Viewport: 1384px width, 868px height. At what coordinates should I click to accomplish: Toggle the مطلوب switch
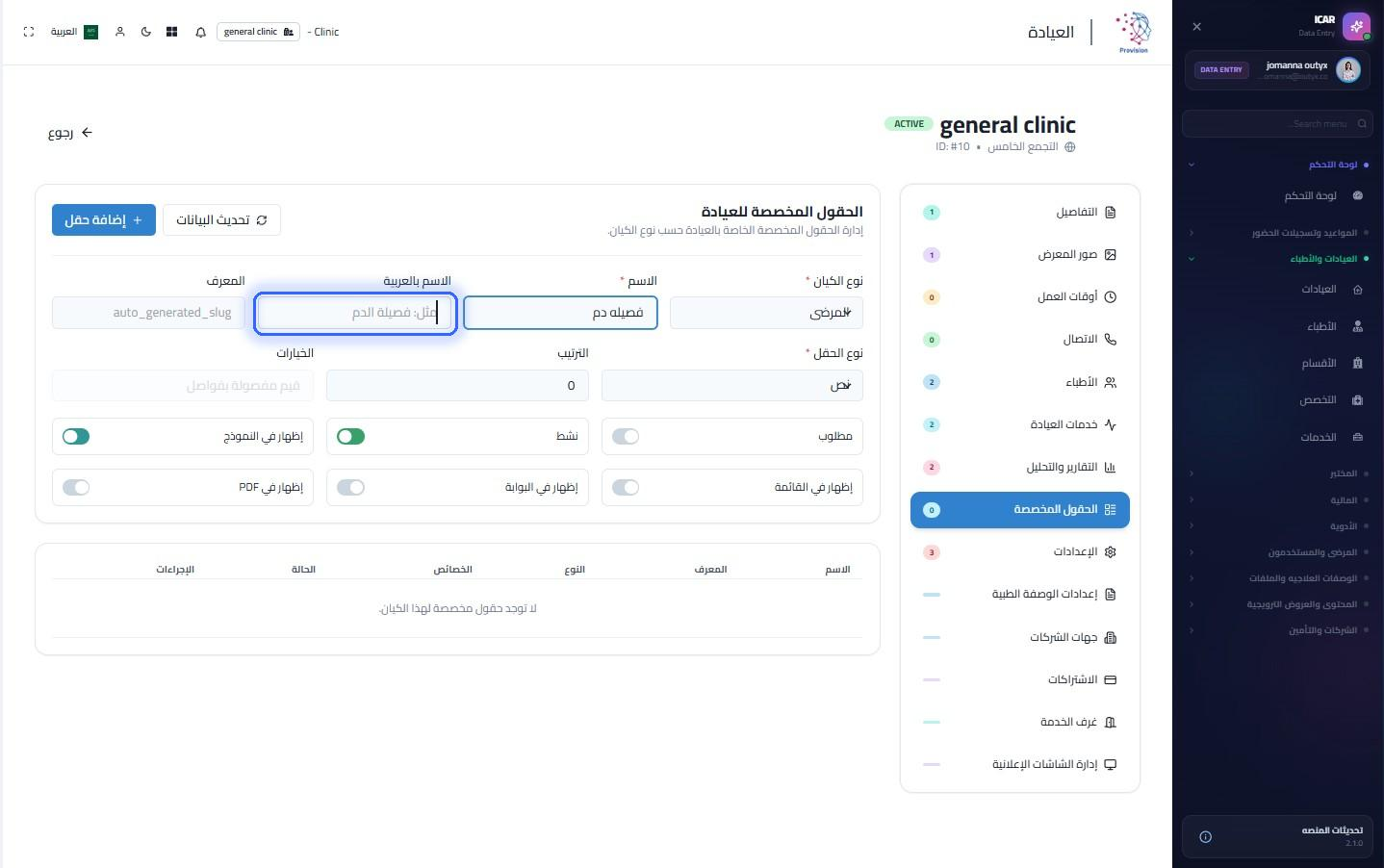click(x=626, y=437)
